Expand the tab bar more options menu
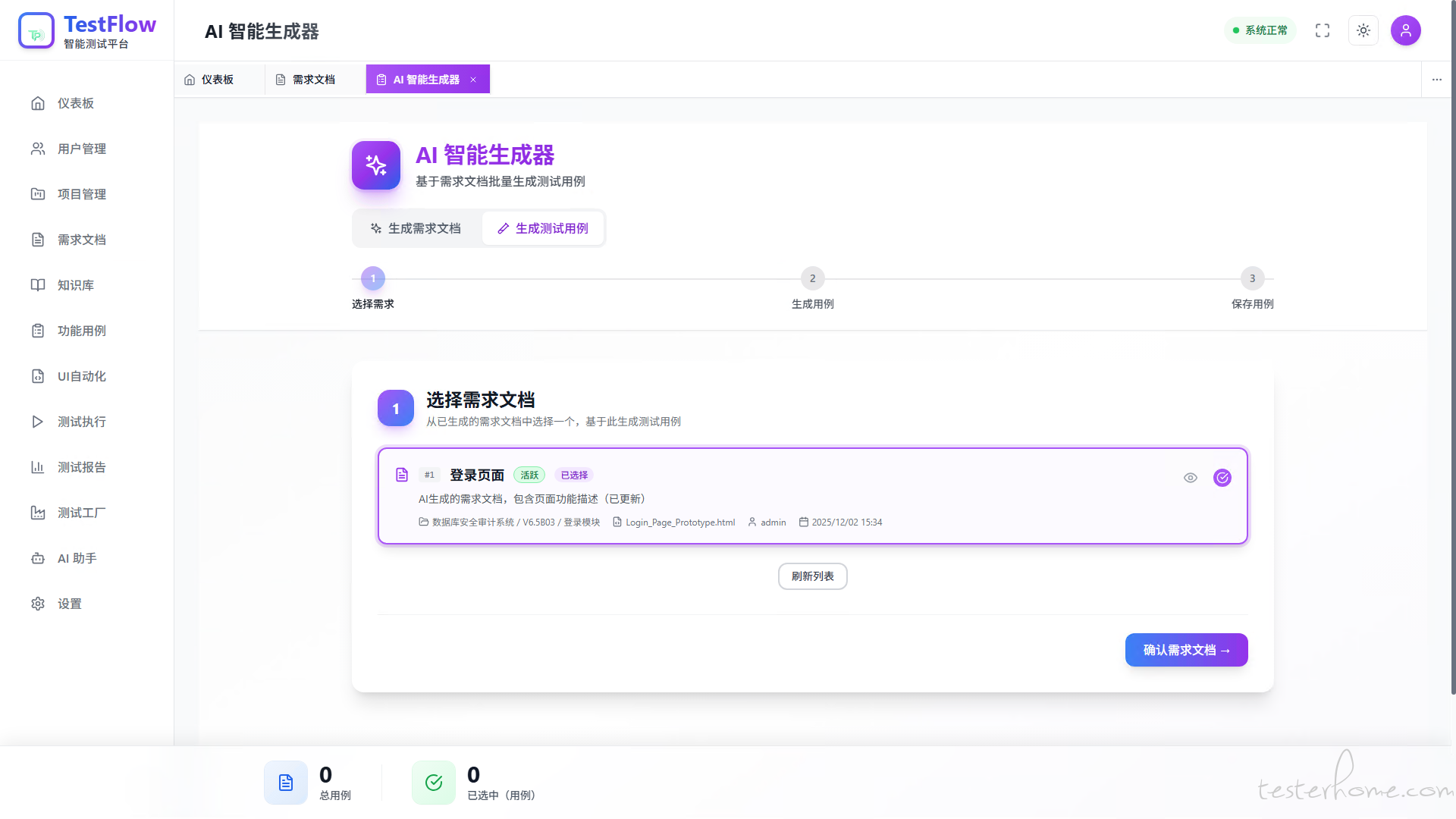1456x819 pixels. tap(1437, 80)
